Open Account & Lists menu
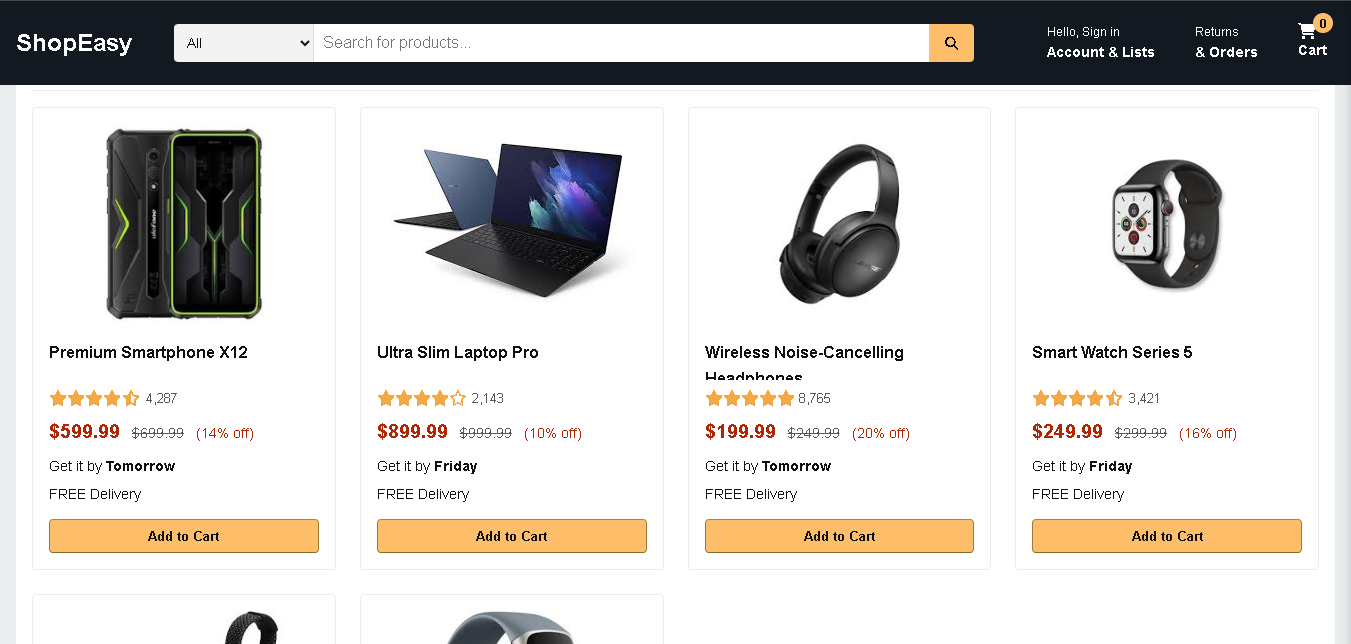Viewport: 1351px width, 644px height. pos(1100,43)
